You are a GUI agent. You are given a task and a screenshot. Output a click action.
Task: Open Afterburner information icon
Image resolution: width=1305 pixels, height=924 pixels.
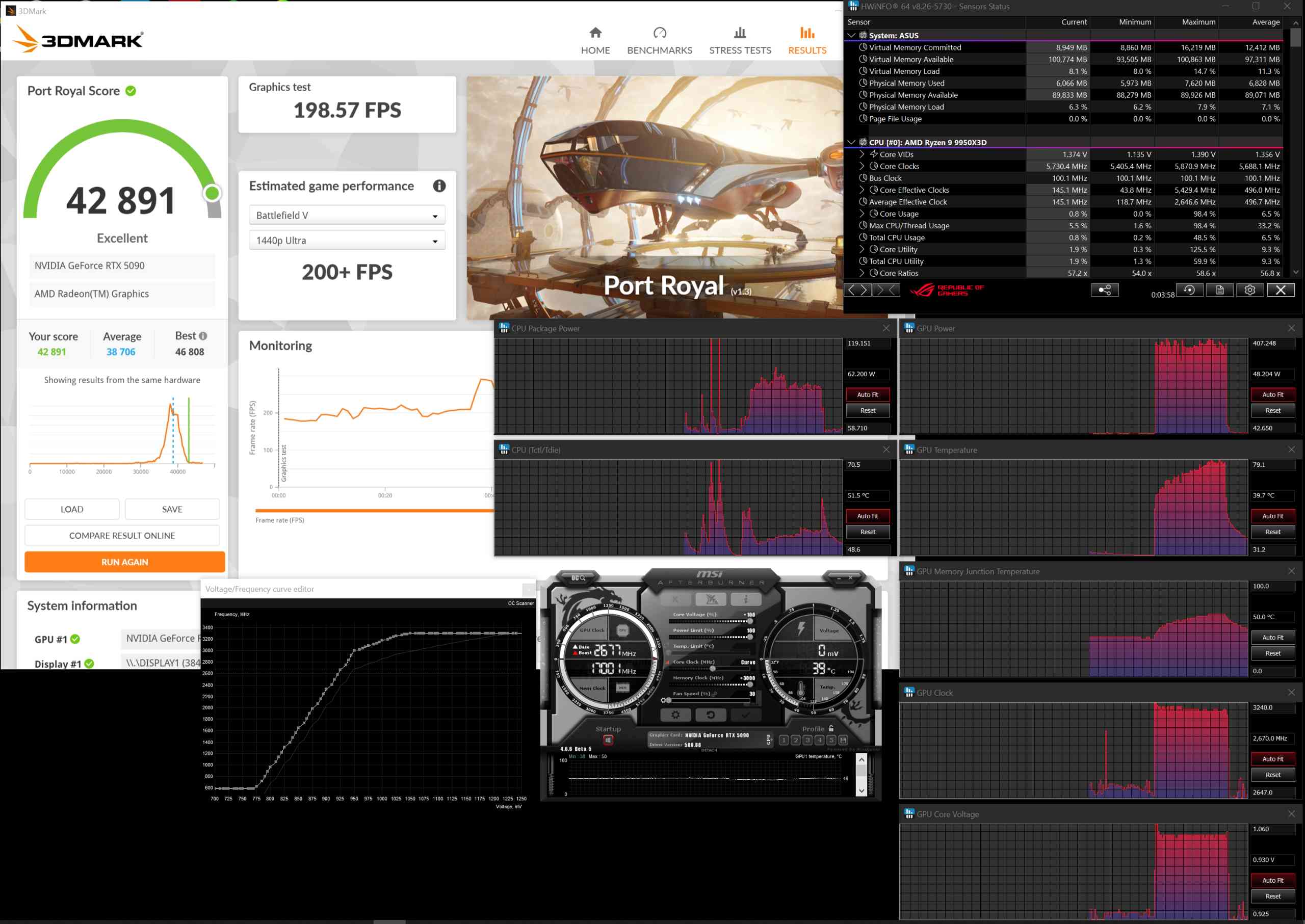pos(746,598)
